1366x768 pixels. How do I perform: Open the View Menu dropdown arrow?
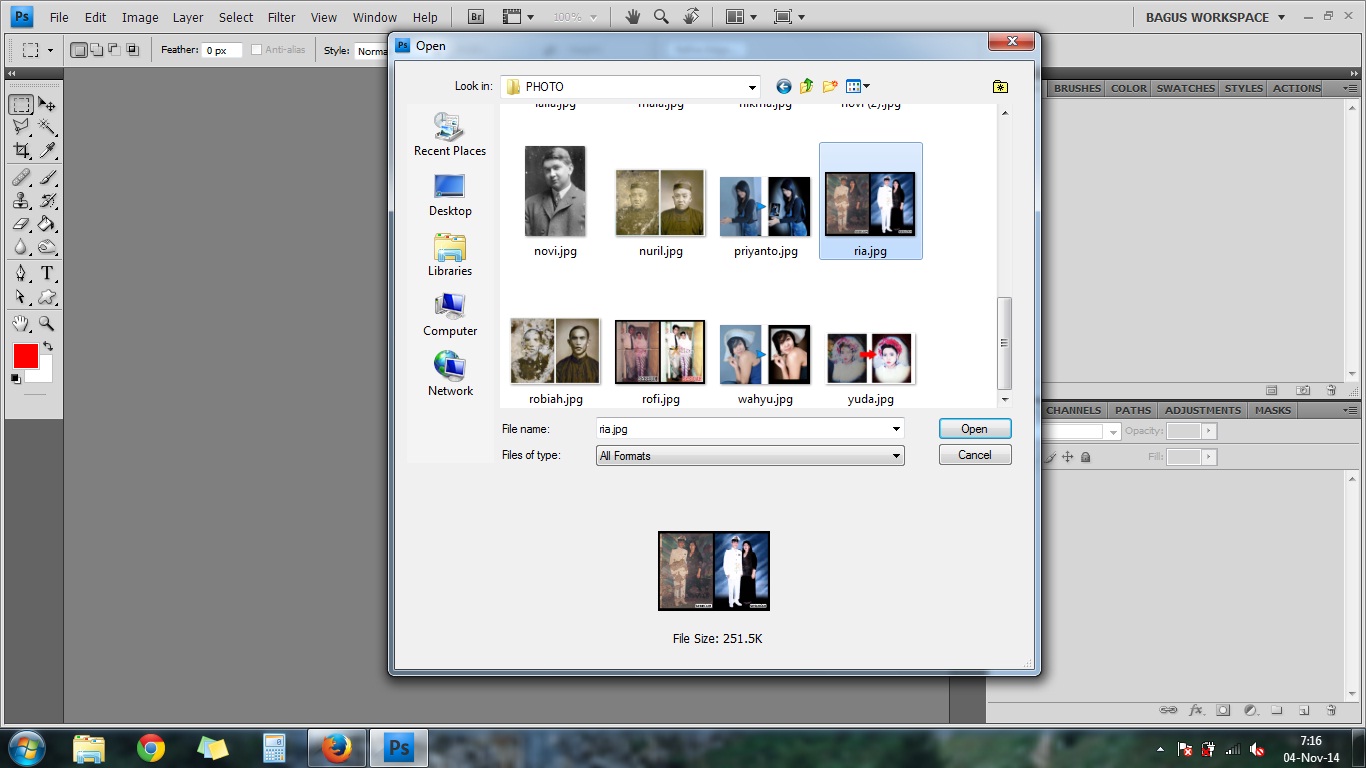[866, 87]
